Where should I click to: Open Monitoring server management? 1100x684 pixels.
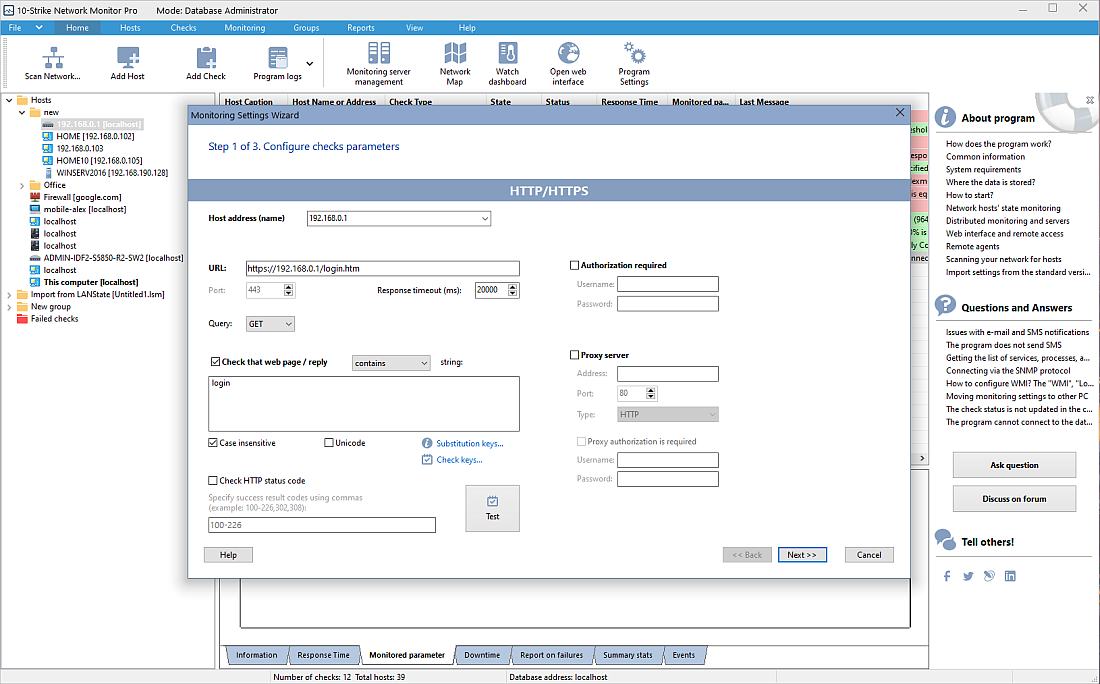[379, 63]
